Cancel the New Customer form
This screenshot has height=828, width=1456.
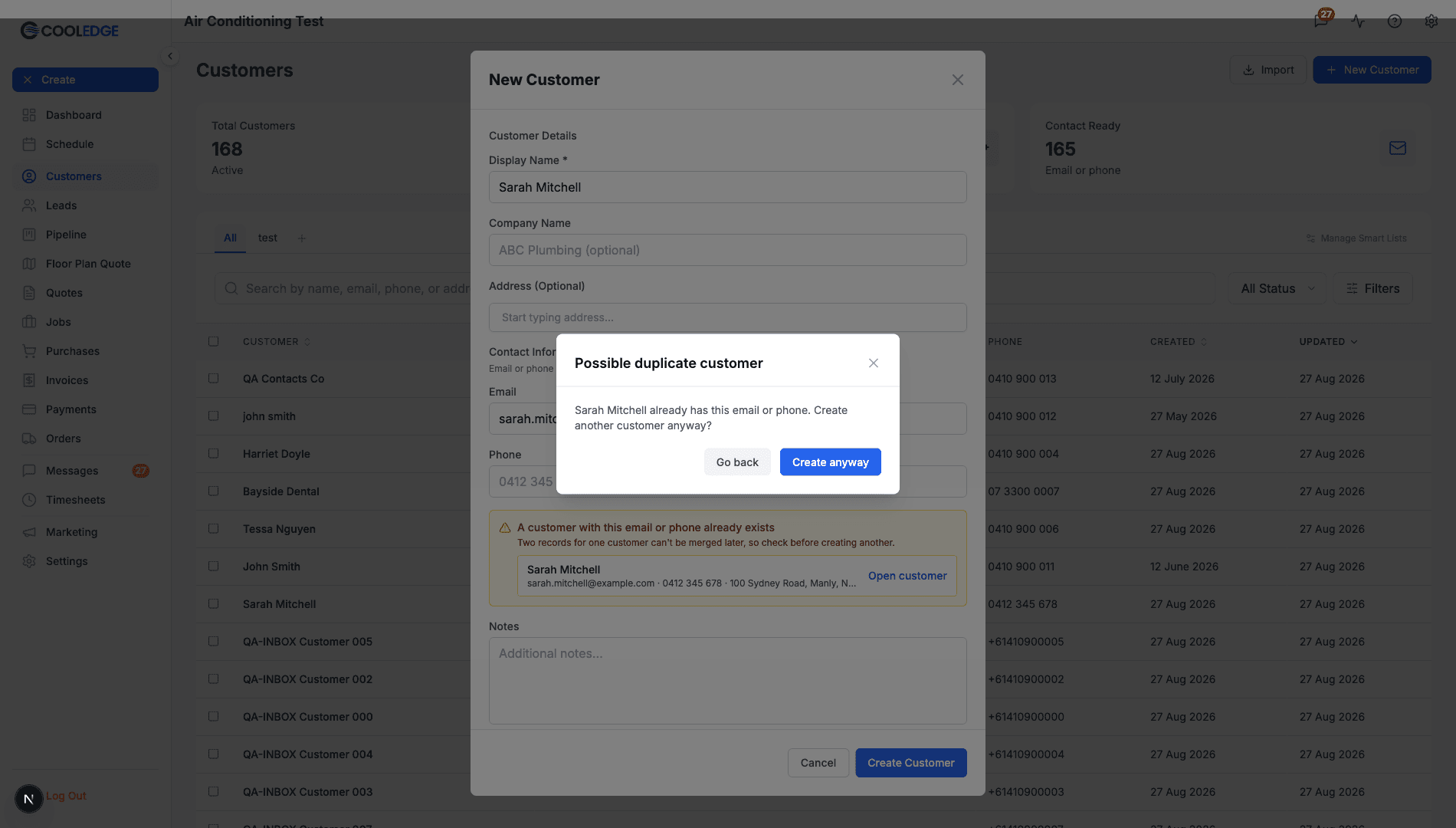tap(818, 763)
